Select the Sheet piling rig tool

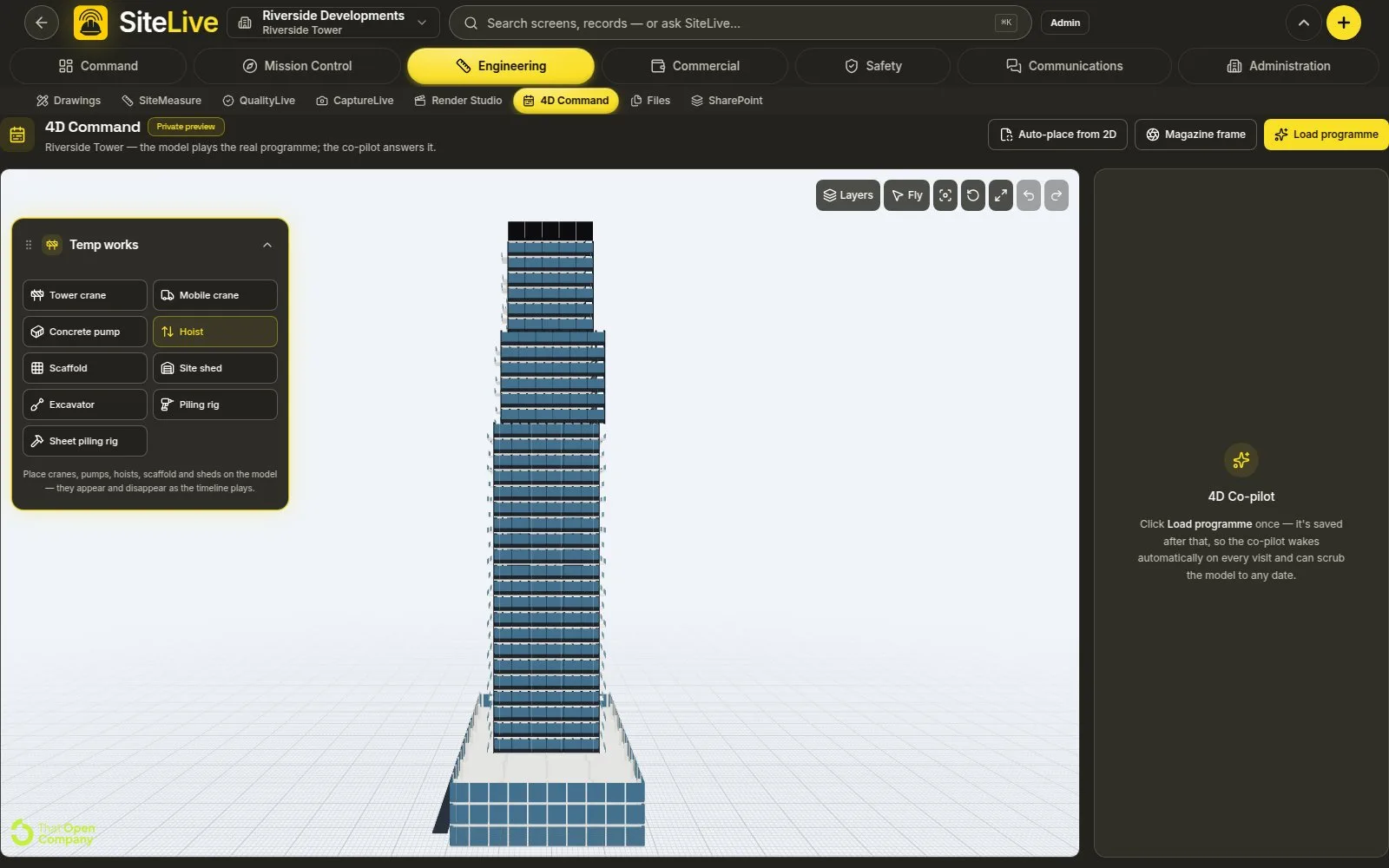(85, 441)
